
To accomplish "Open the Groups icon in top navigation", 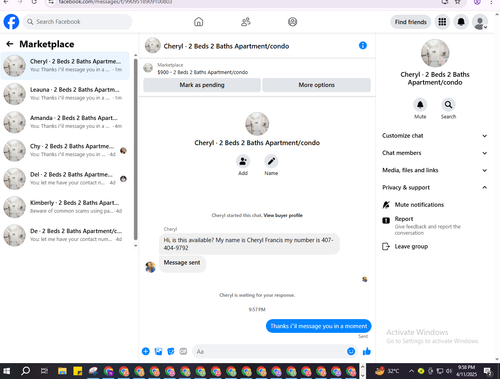I will coord(292,22).
